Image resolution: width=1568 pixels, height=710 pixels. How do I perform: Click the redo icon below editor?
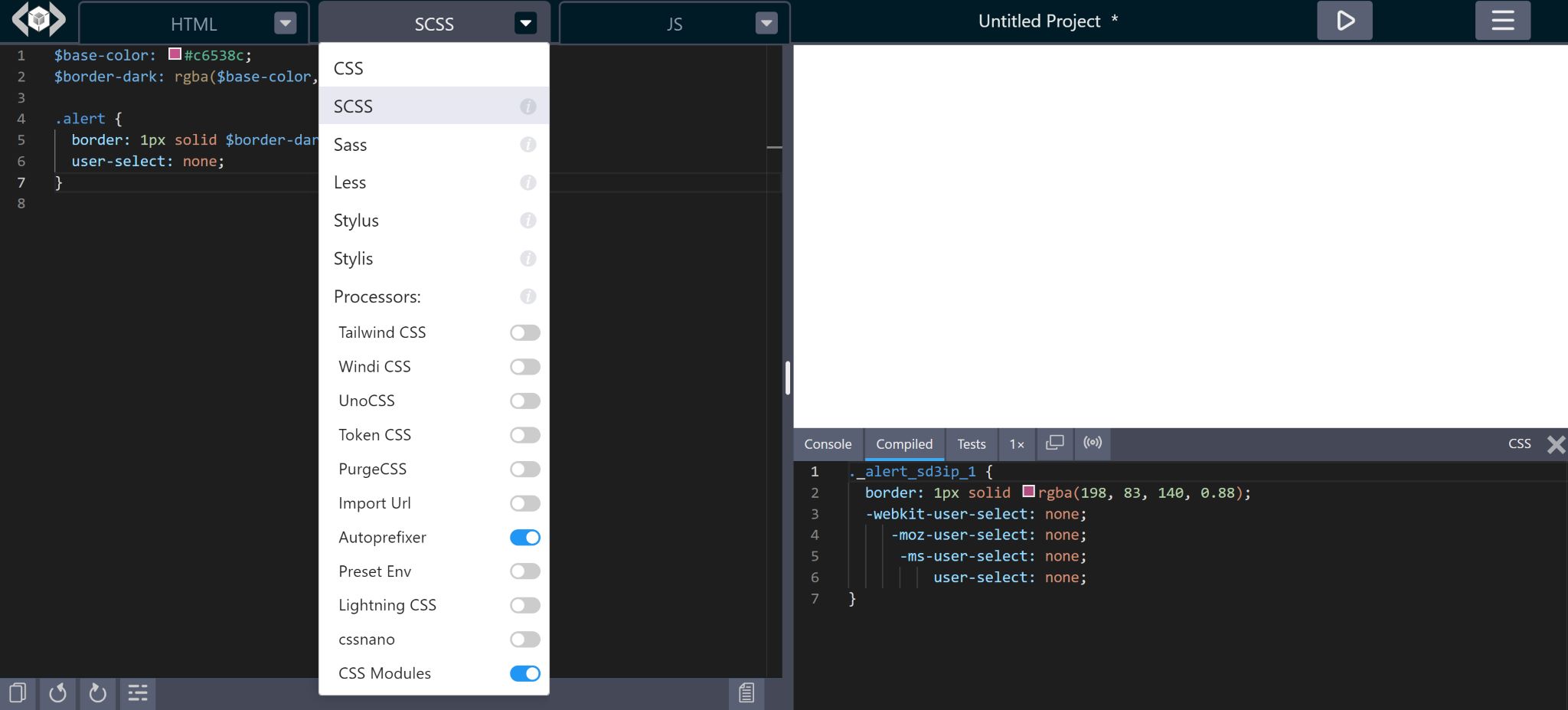(97, 693)
